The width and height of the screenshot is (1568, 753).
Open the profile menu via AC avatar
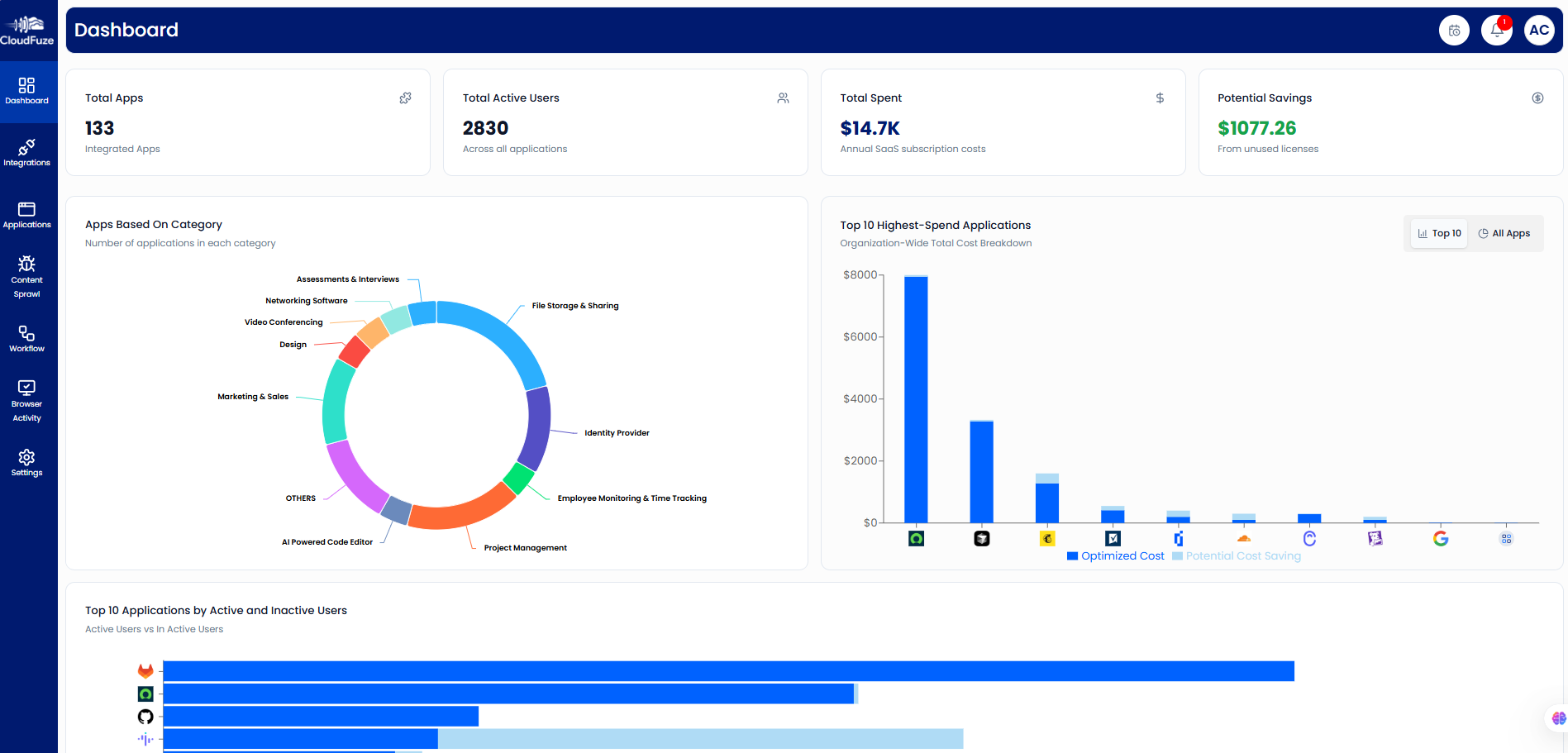(1539, 30)
